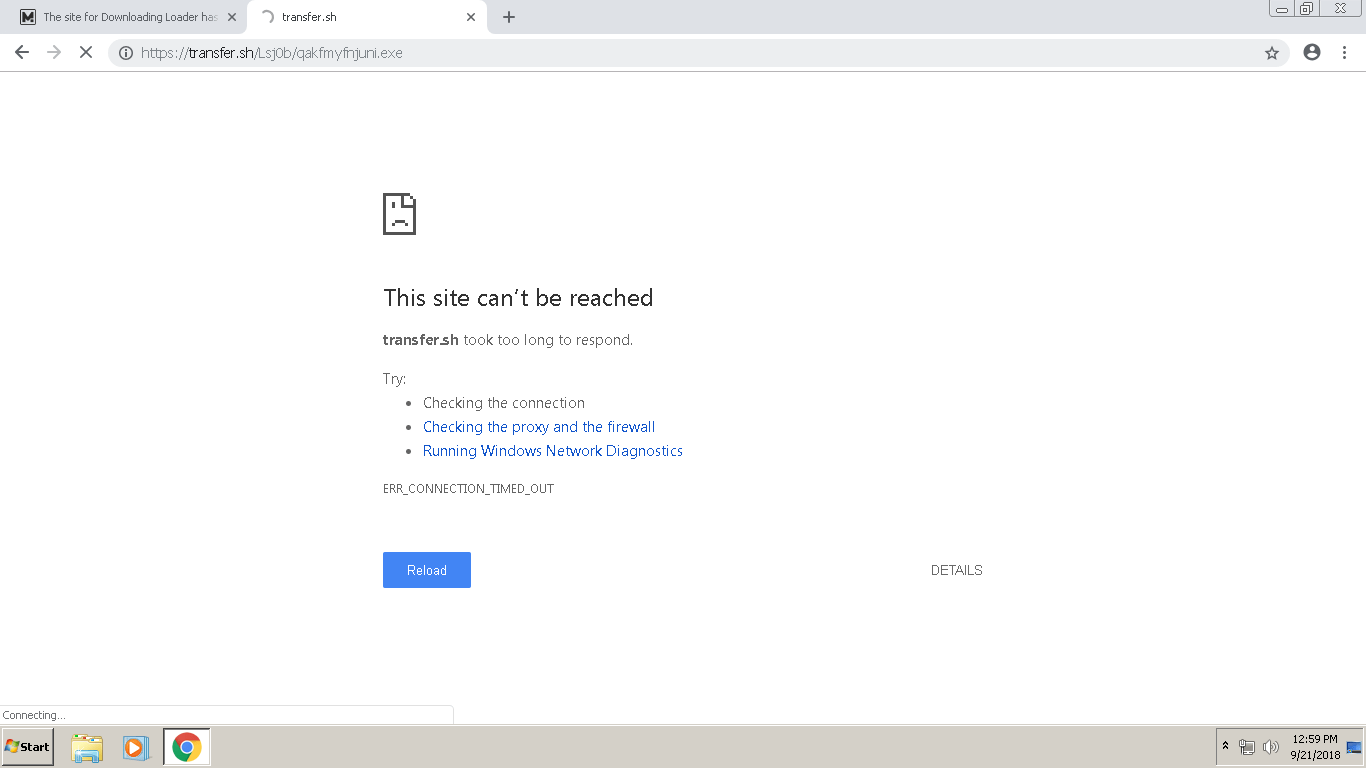The image size is (1366, 768).
Task: Click 'Checking the connection' text
Action: (x=504, y=403)
